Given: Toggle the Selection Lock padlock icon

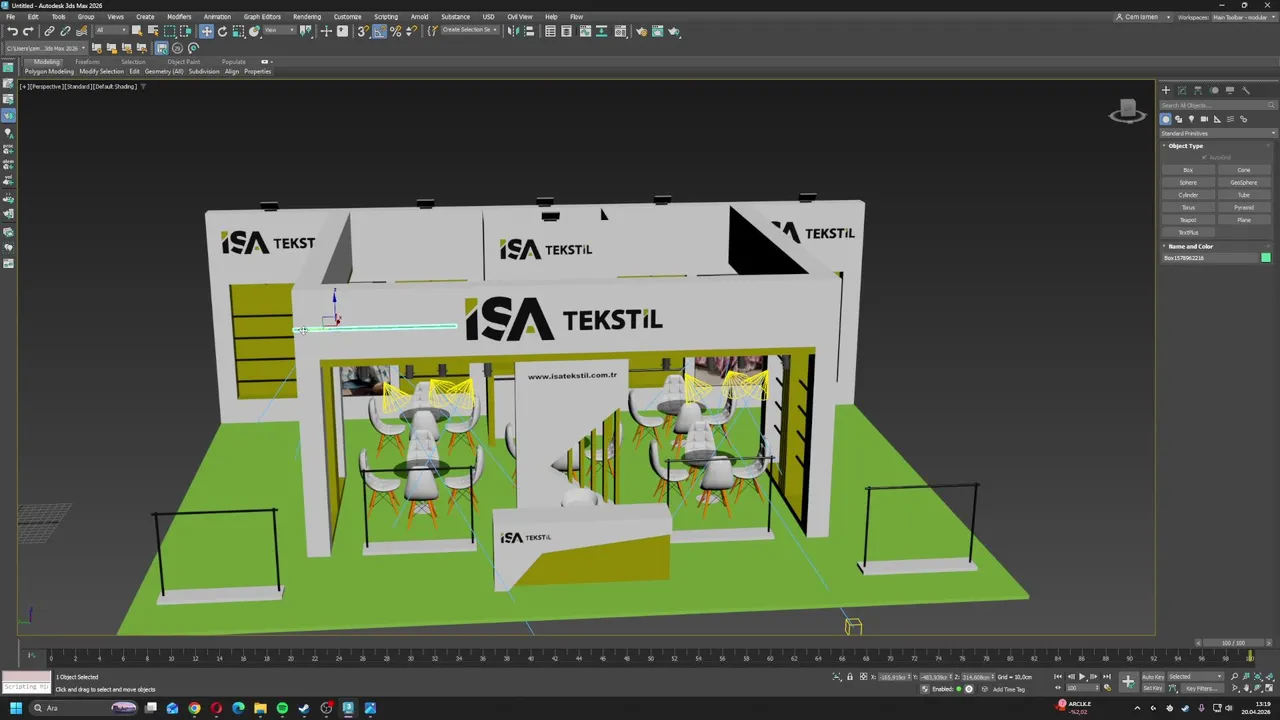Looking at the screenshot, I should pos(850,677).
